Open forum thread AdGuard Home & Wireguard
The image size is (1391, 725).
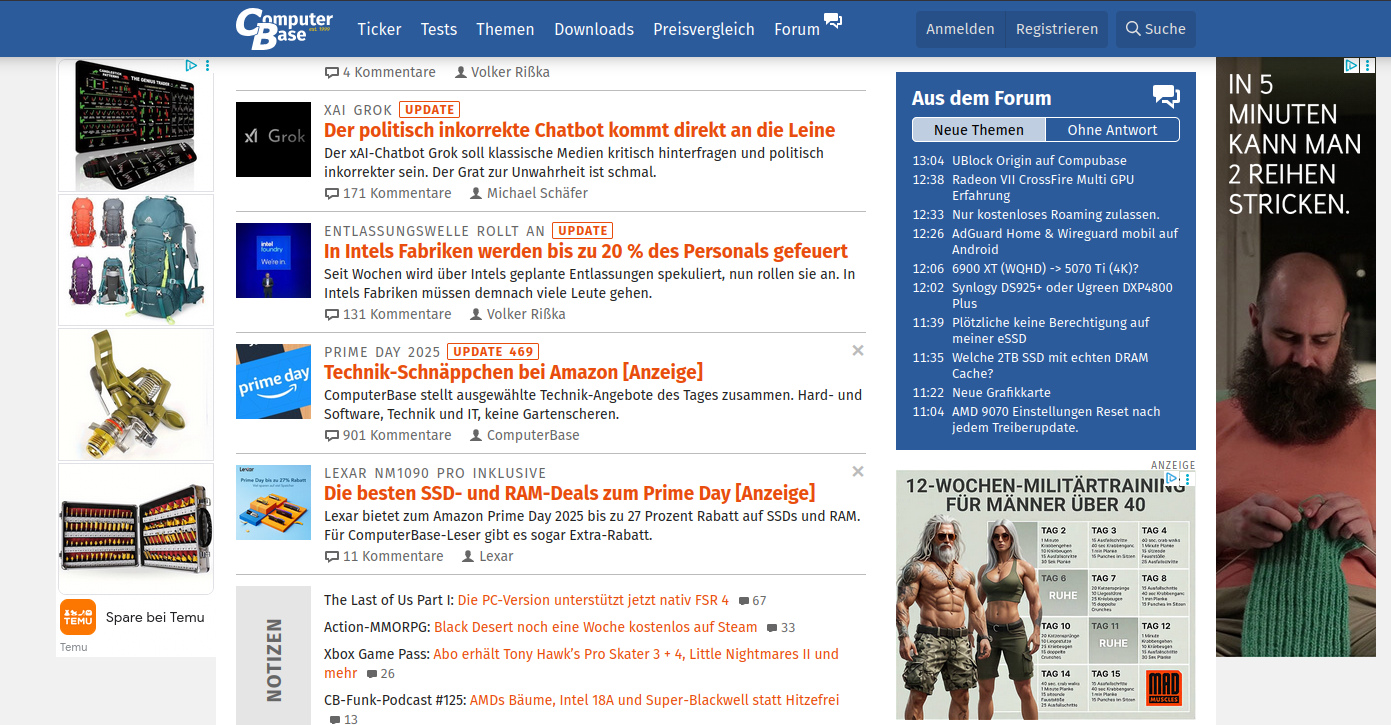1065,242
